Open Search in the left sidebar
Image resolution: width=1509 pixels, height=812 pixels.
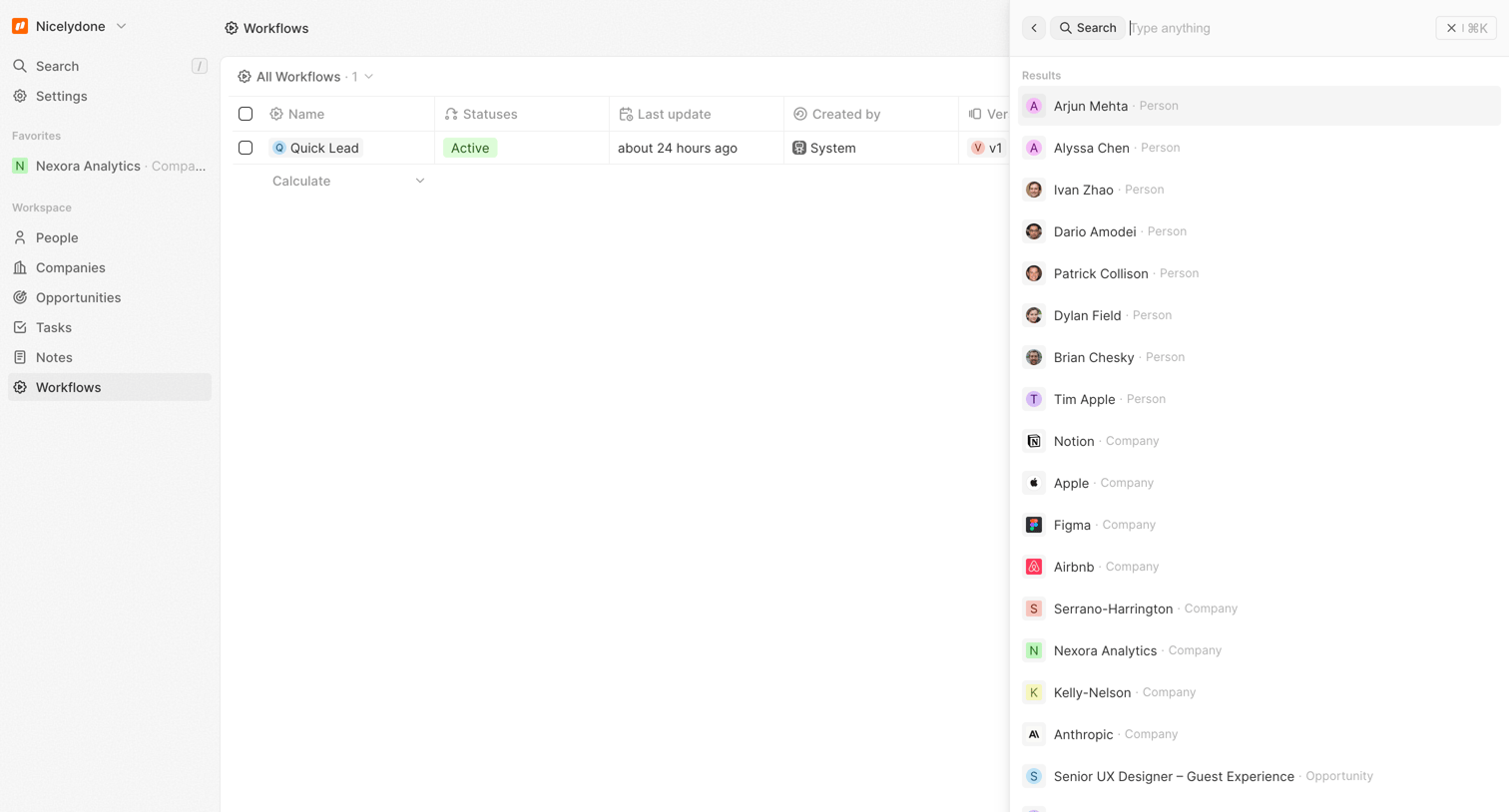(x=110, y=66)
